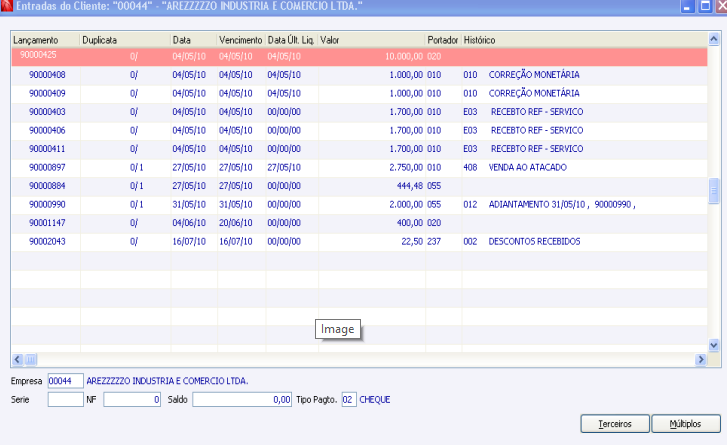Click the Múltiplos button
The height and width of the screenshot is (445, 727).
[x=686, y=424]
